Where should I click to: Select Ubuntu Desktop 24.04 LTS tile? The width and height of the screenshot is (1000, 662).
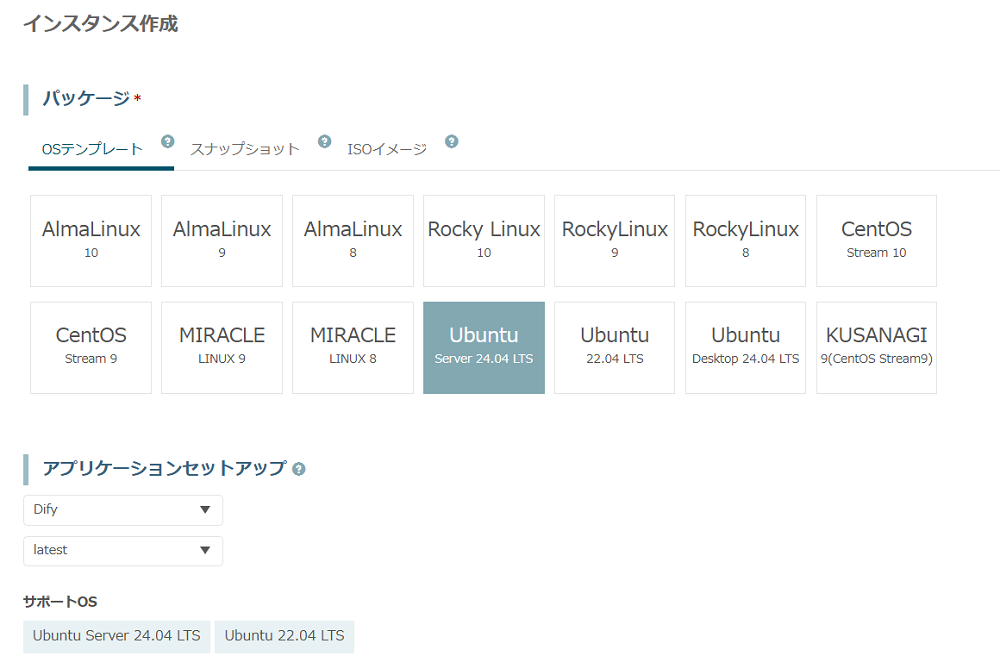(x=745, y=347)
